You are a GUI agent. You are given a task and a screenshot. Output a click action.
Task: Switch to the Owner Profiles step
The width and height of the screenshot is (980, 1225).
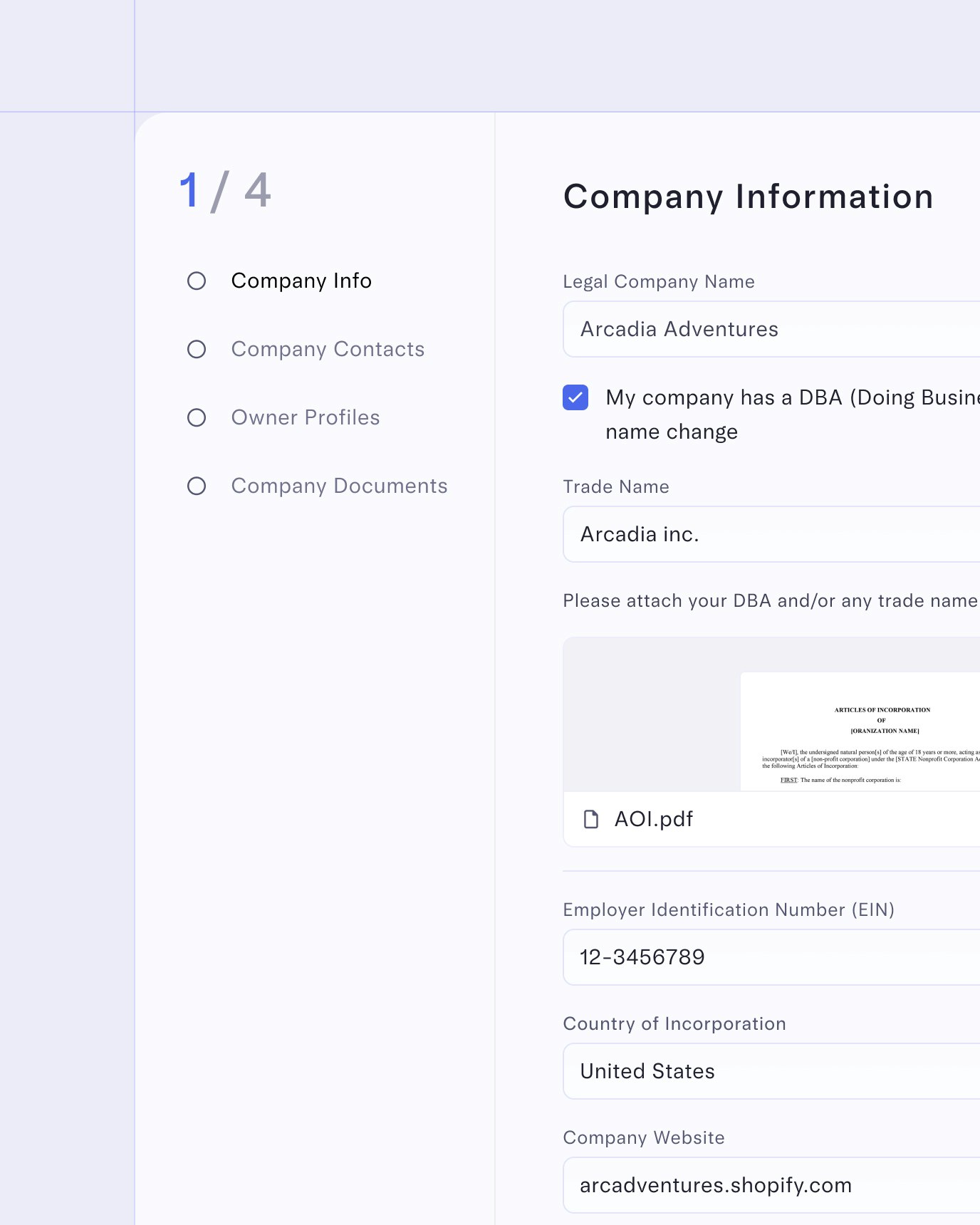point(306,417)
